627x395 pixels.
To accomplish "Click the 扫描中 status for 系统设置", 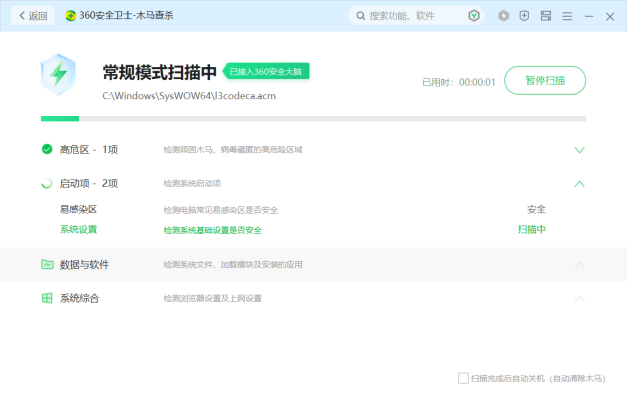I will pyautogui.click(x=531, y=229).
